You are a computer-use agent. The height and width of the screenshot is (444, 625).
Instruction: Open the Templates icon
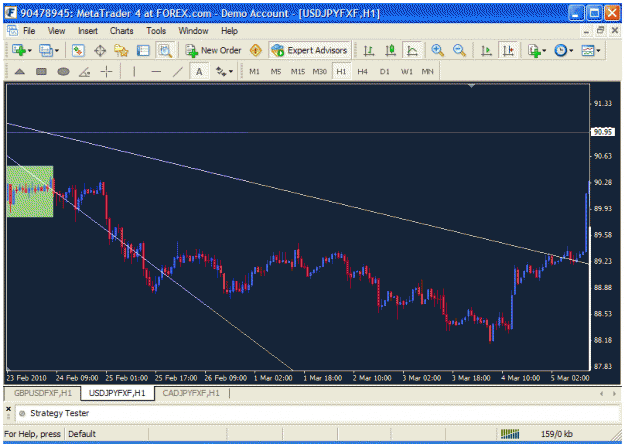[588, 51]
